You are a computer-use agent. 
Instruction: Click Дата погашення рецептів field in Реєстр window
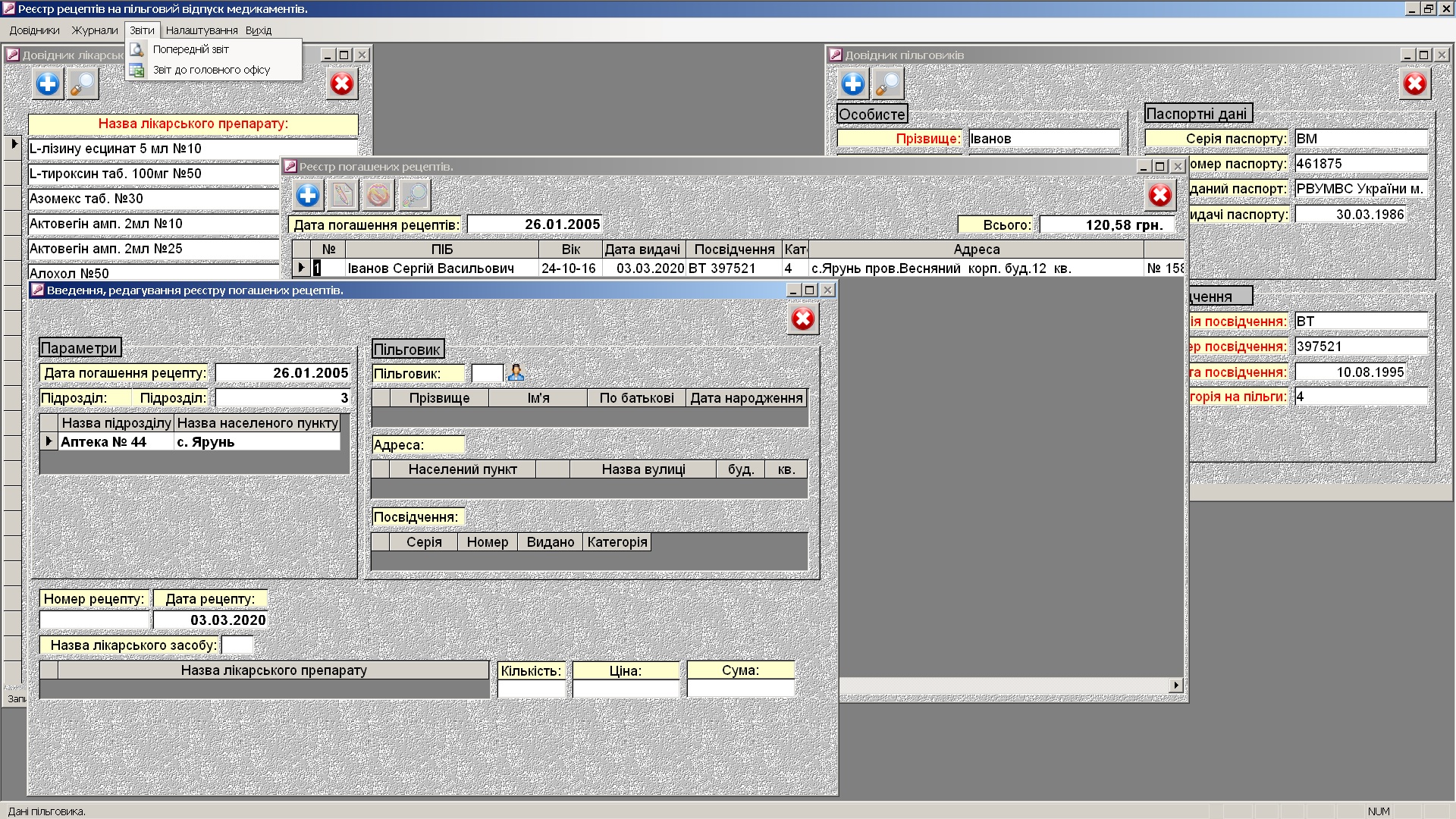pos(535,224)
